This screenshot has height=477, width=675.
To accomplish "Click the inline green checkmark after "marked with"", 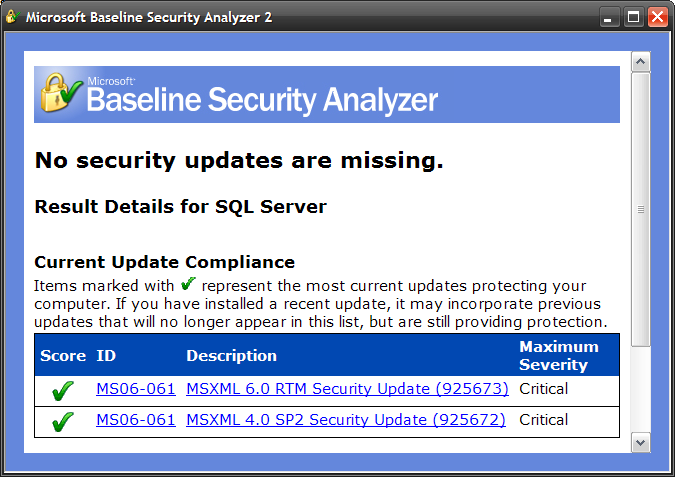I will pyautogui.click(x=190, y=285).
